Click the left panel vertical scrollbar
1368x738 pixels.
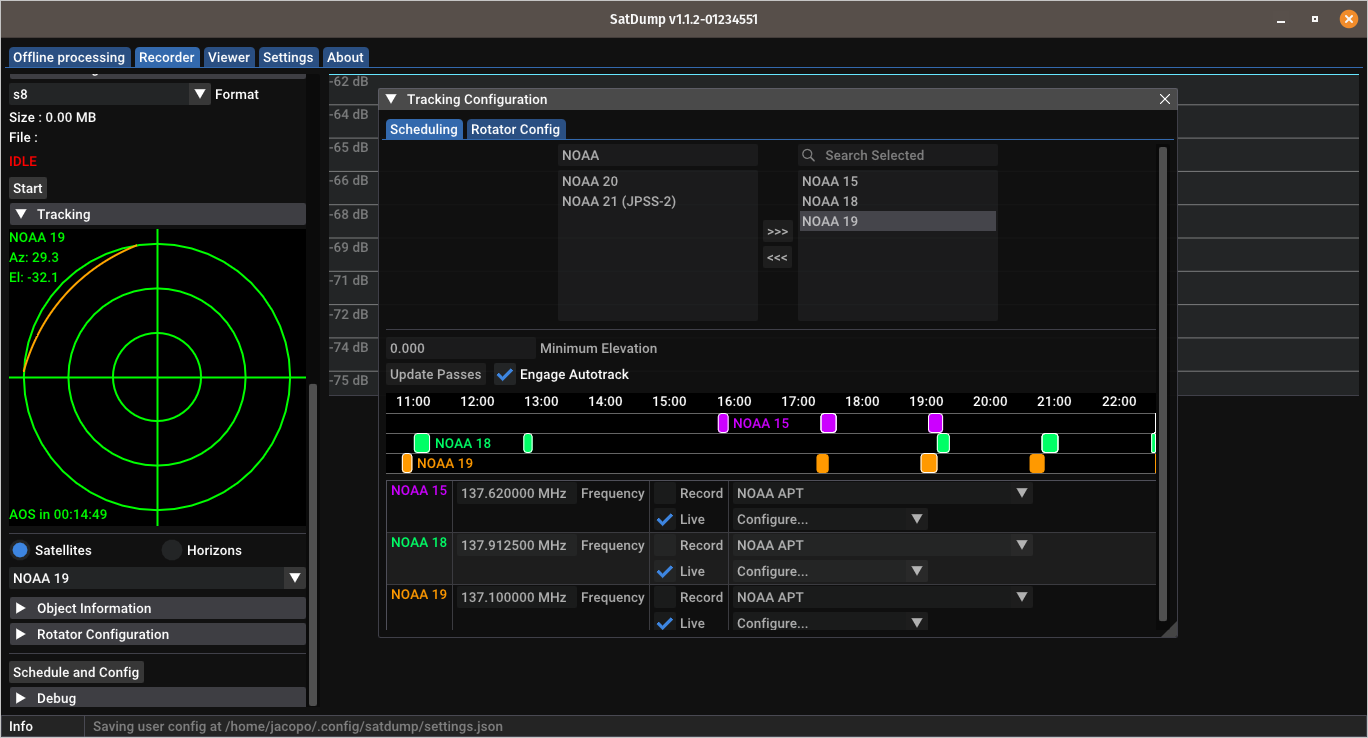click(x=313, y=544)
